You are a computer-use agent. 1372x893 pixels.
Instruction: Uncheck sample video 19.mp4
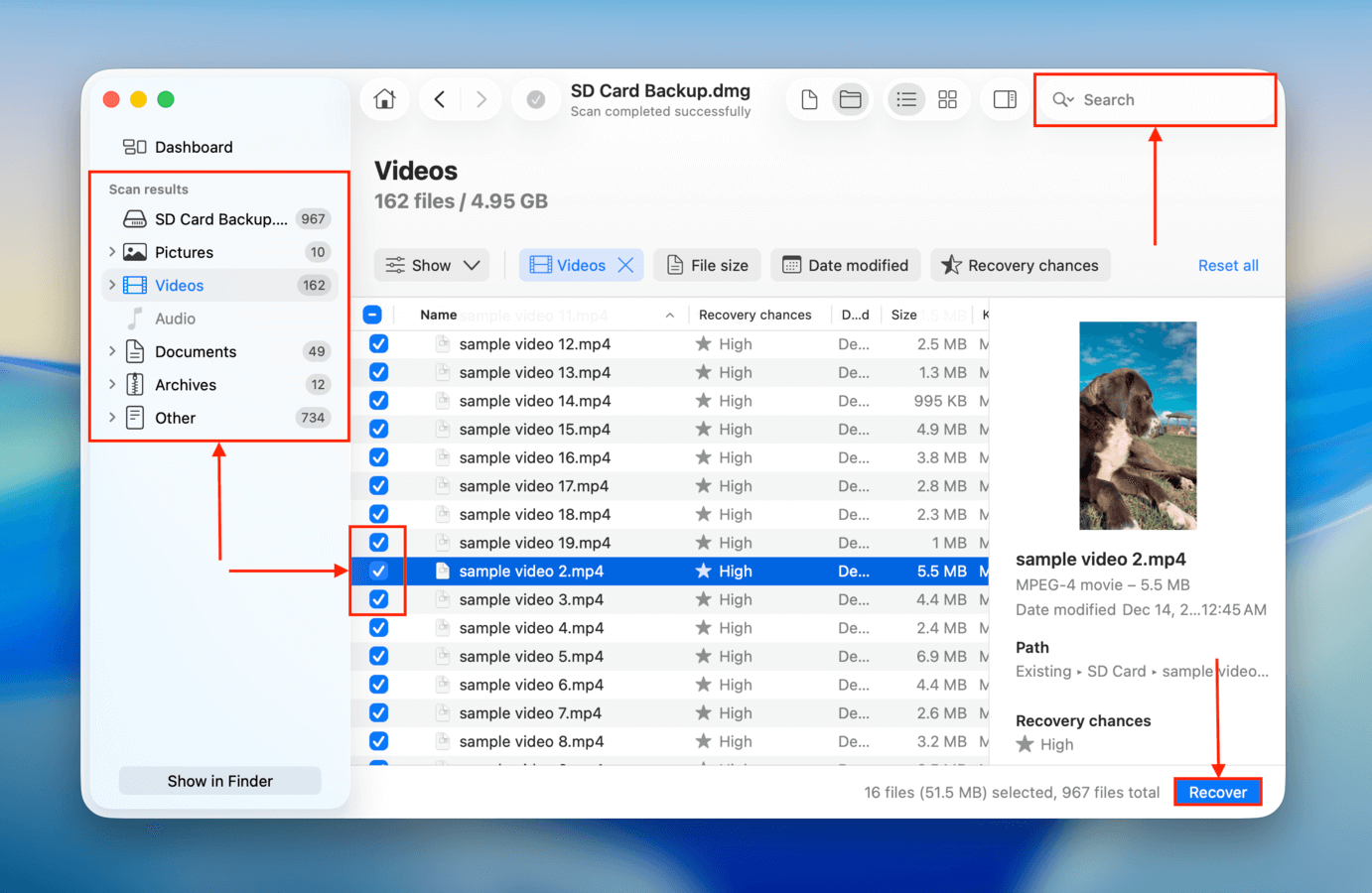click(x=378, y=542)
